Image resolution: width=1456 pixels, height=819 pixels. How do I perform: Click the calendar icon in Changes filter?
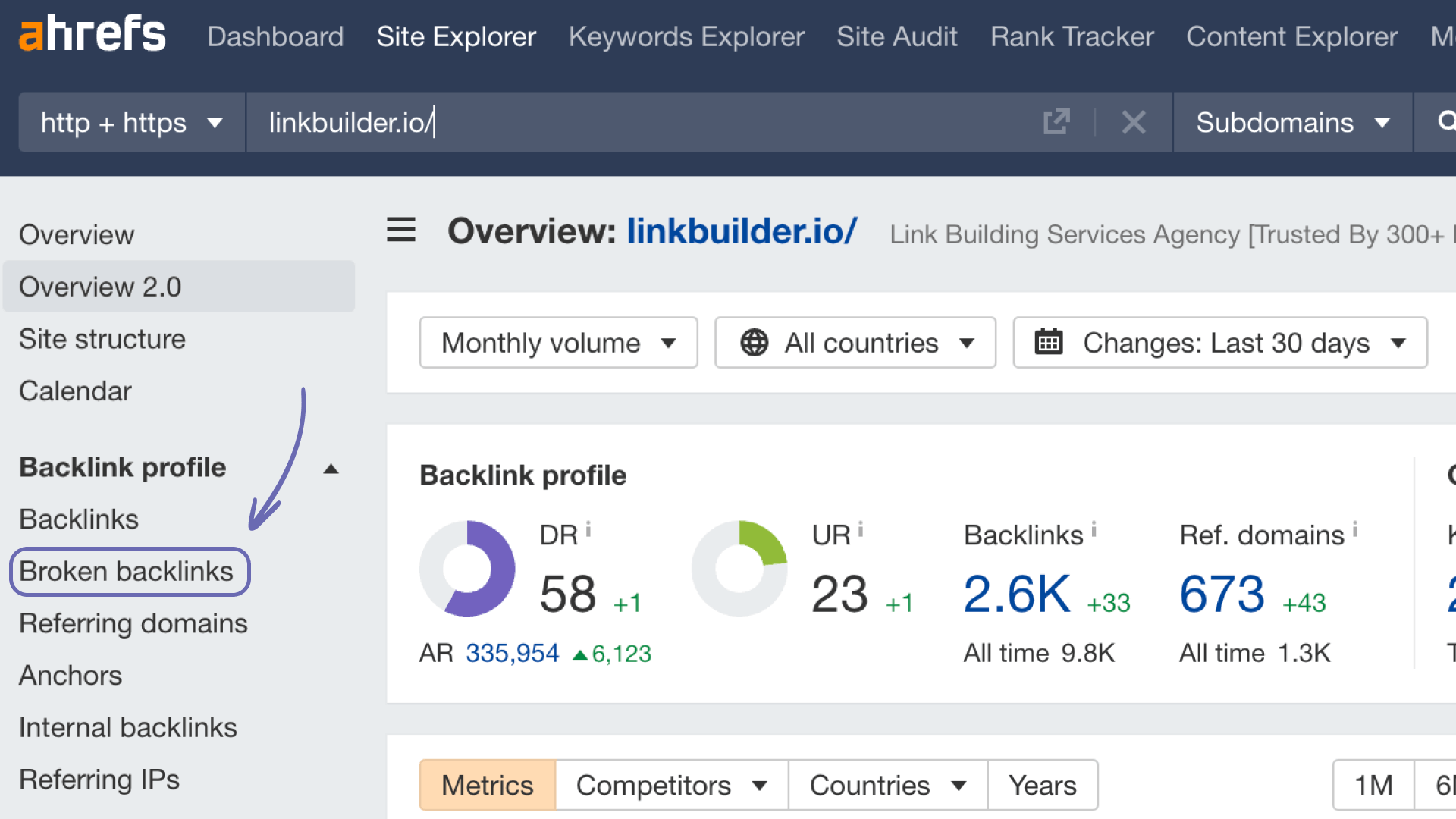point(1049,342)
